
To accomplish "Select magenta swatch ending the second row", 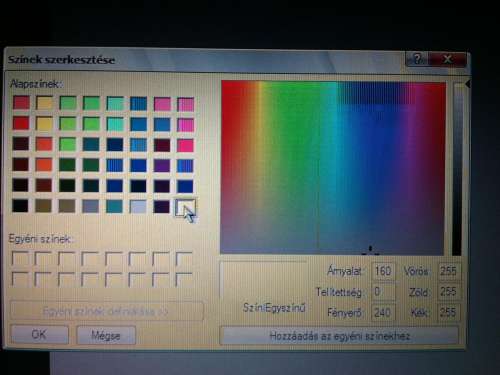I will click(x=185, y=125).
